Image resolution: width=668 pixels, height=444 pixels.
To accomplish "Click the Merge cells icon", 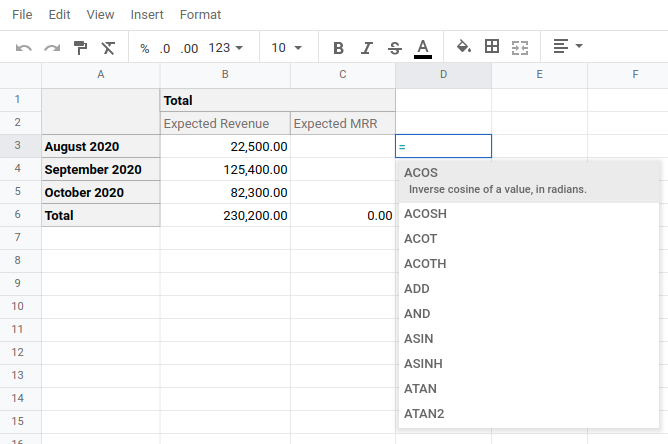I will [520, 48].
